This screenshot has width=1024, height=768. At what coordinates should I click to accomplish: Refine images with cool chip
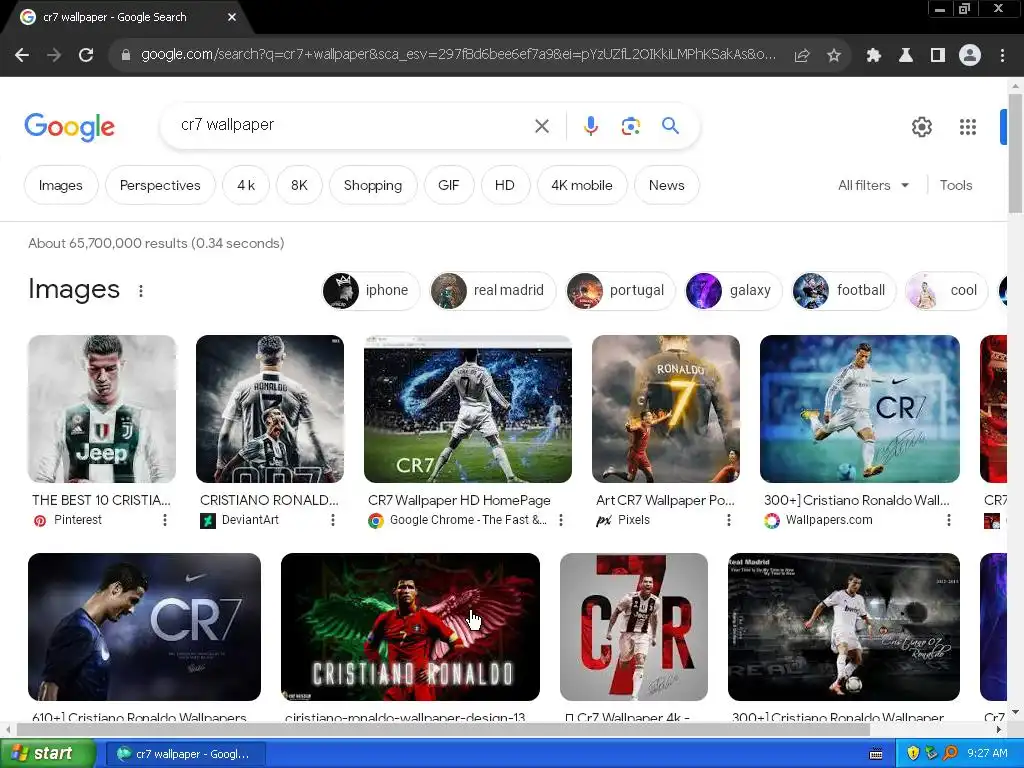(947, 291)
